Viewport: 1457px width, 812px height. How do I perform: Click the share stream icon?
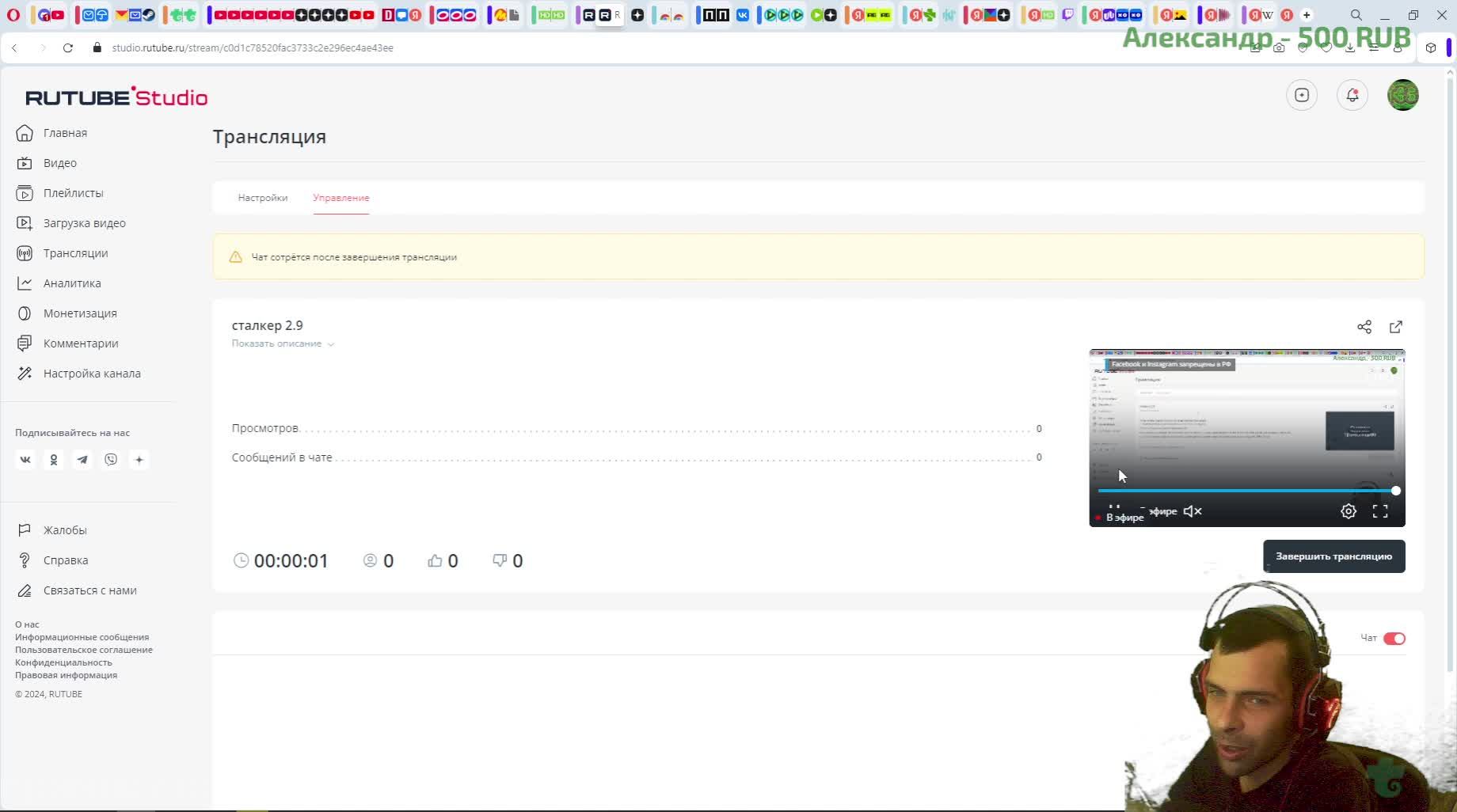(x=1364, y=327)
